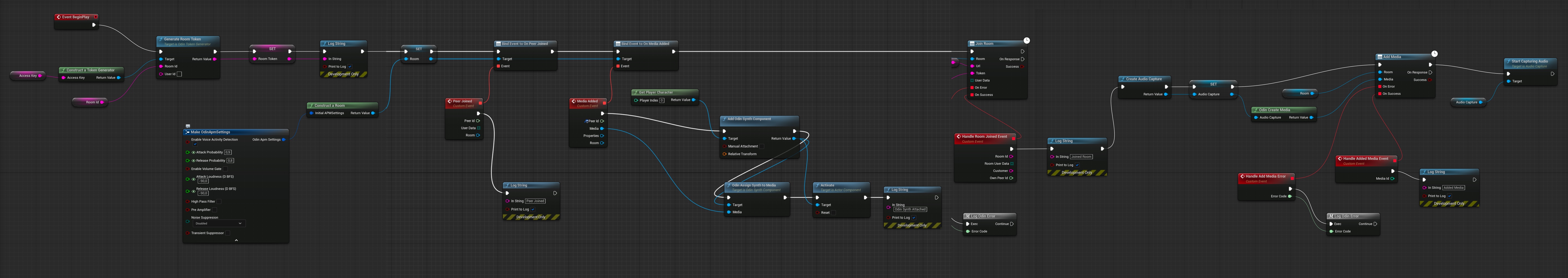Click the On Error pin on Join Room

(972, 88)
